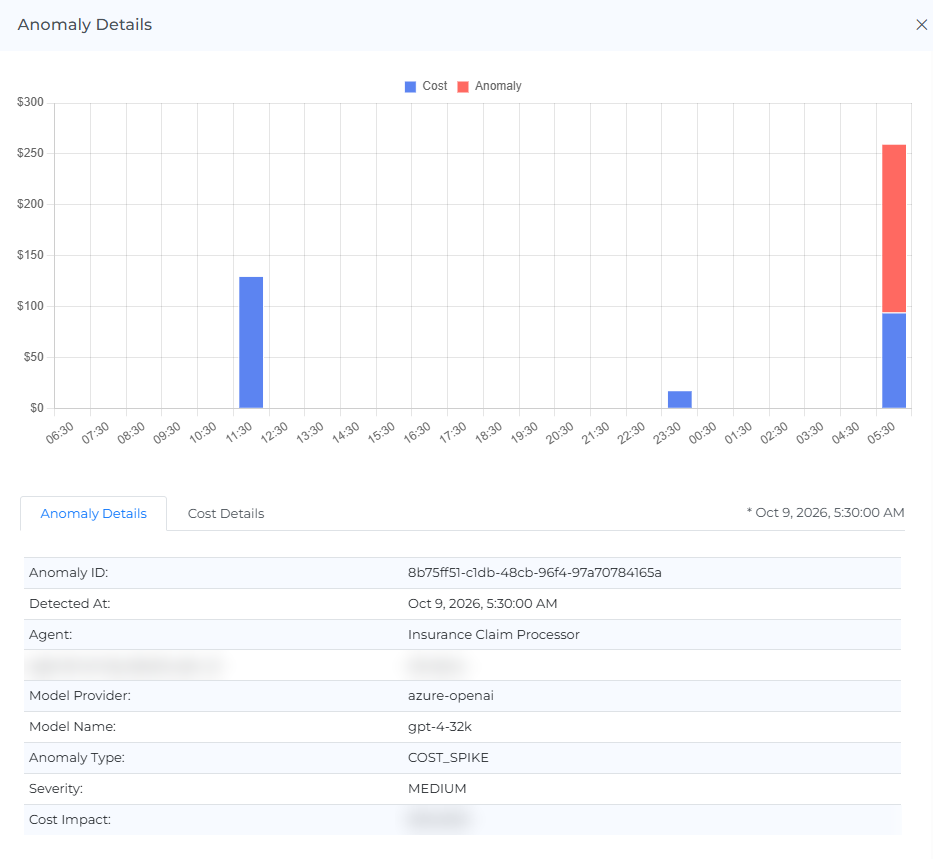The width and height of the screenshot is (933, 859).
Task: Click the Model Provider field label
Action: (80, 696)
